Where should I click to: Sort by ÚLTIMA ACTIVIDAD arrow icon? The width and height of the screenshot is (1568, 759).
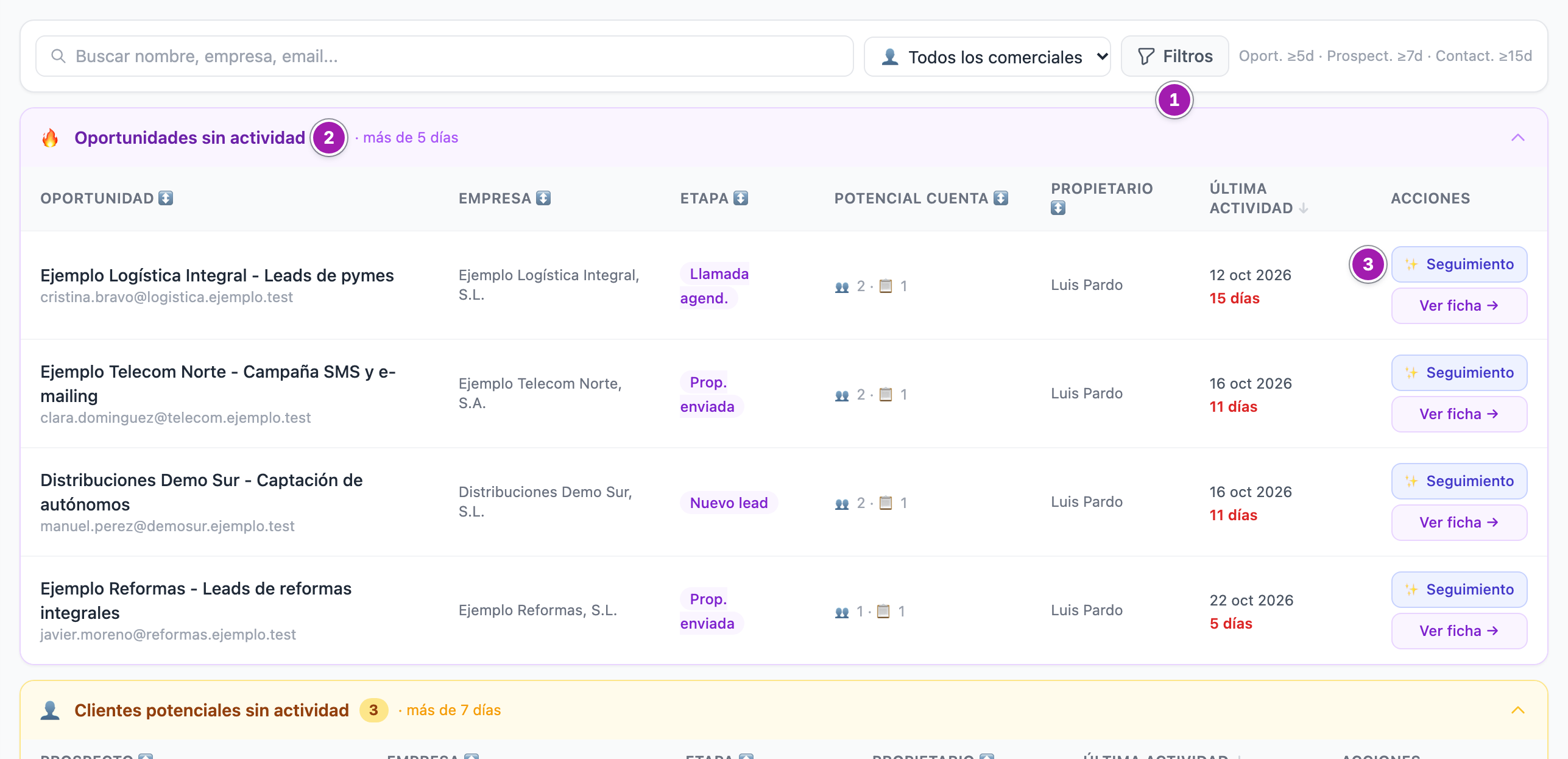[x=1304, y=208]
